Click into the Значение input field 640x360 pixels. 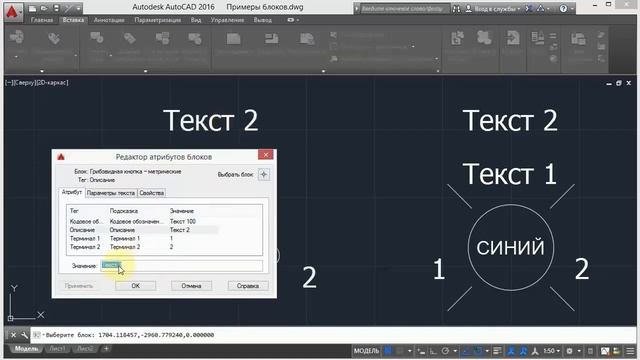[182, 266]
